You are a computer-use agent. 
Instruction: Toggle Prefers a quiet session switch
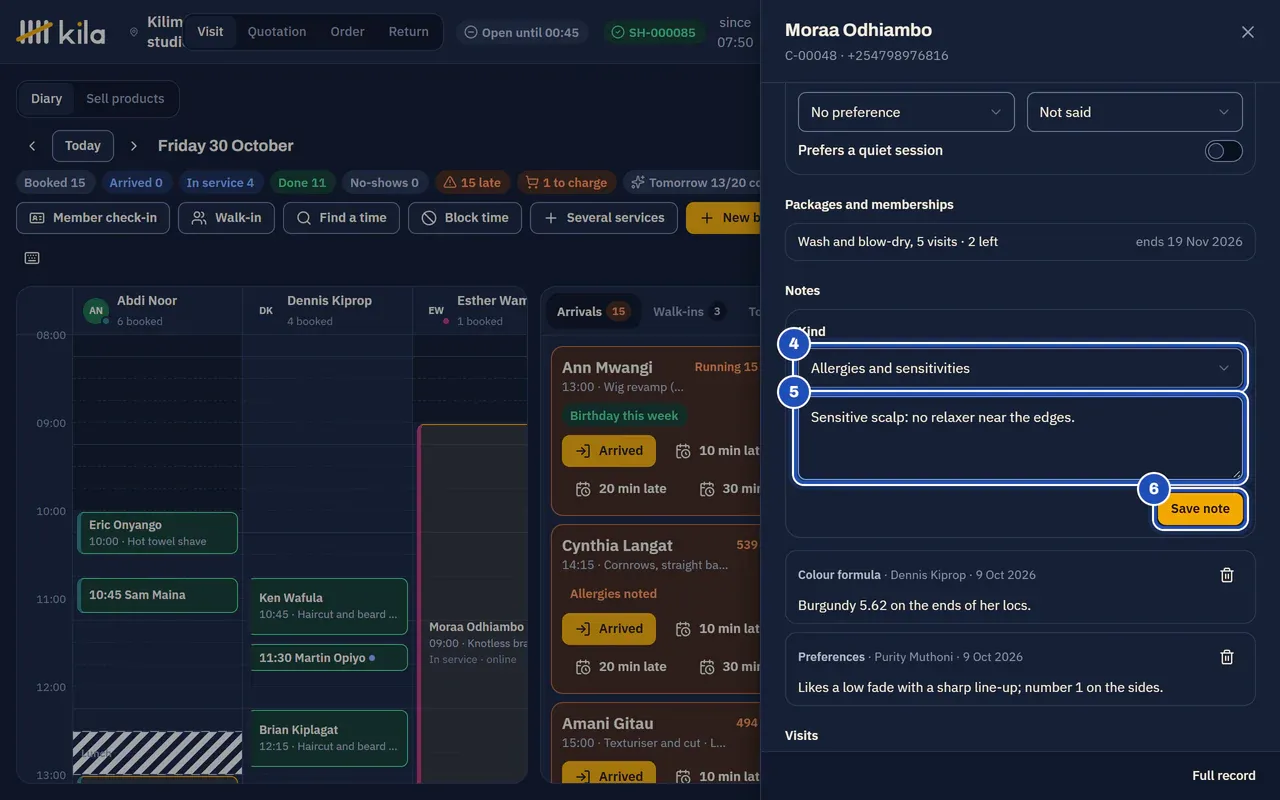coord(1224,151)
